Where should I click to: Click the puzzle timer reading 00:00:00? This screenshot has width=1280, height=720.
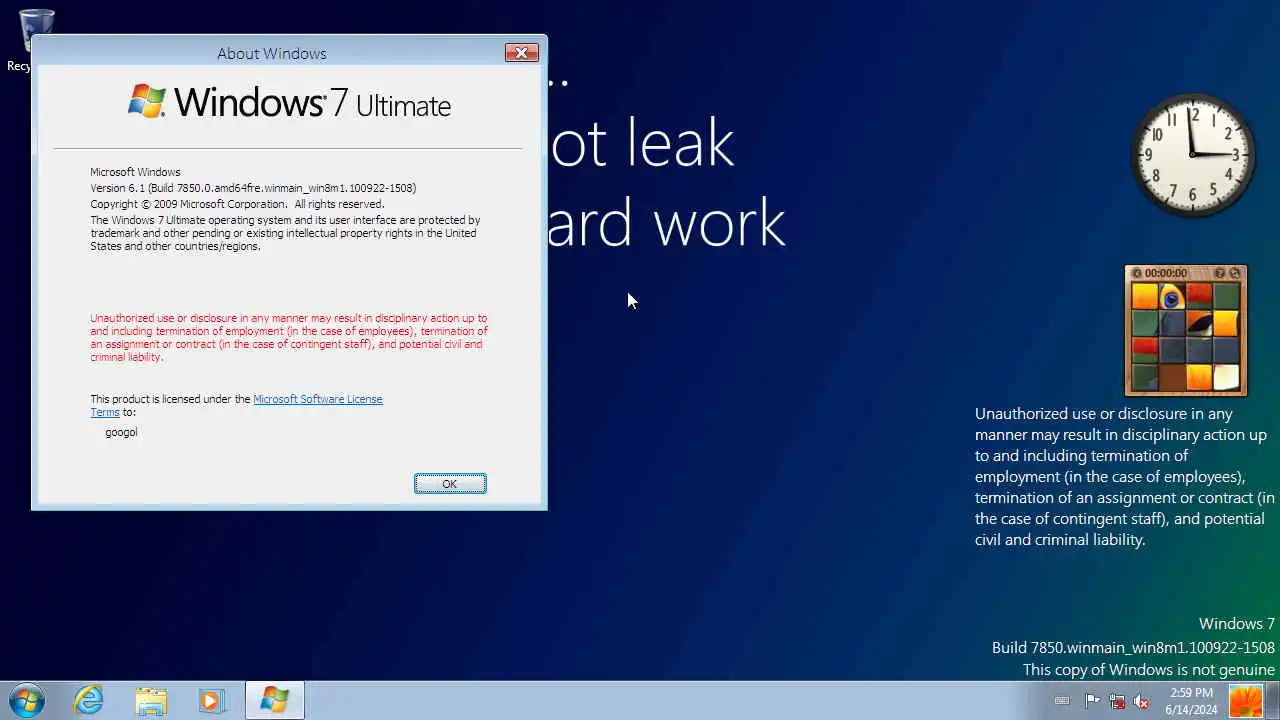click(x=1166, y=273)
